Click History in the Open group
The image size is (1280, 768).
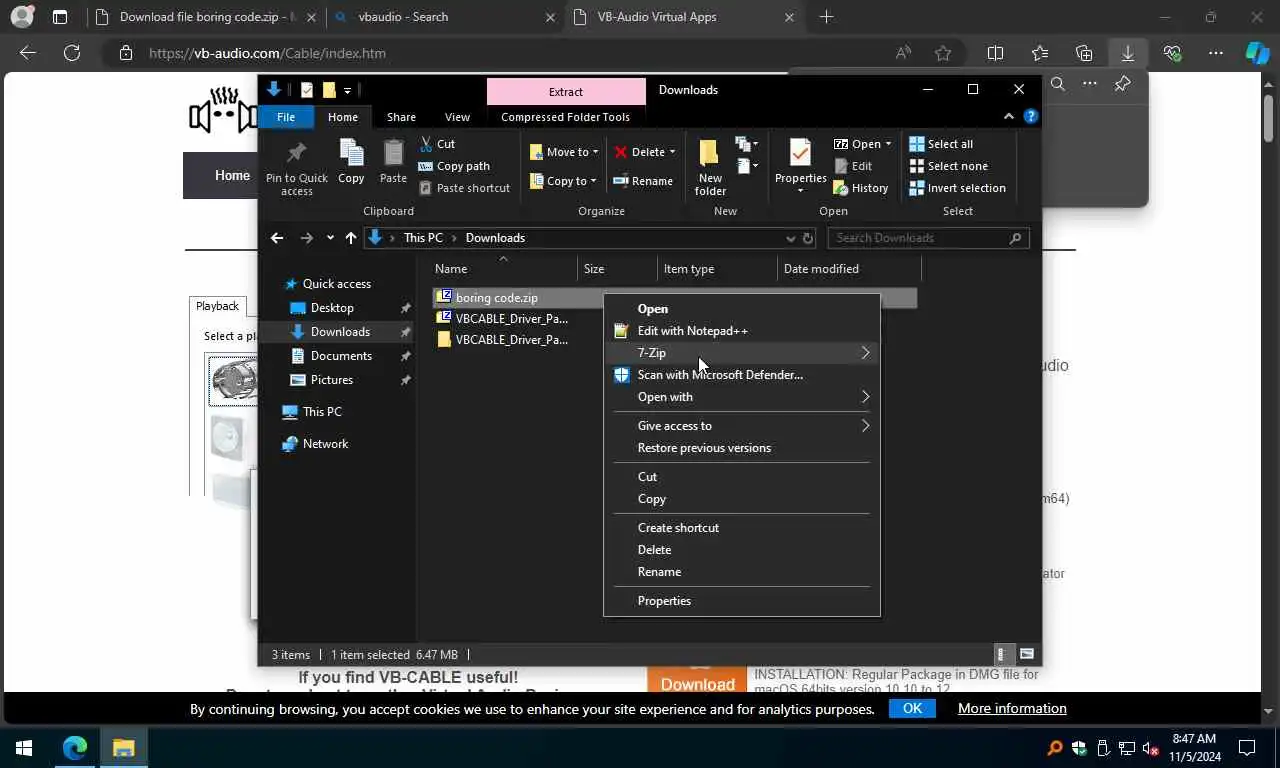[x=861, y=188]
